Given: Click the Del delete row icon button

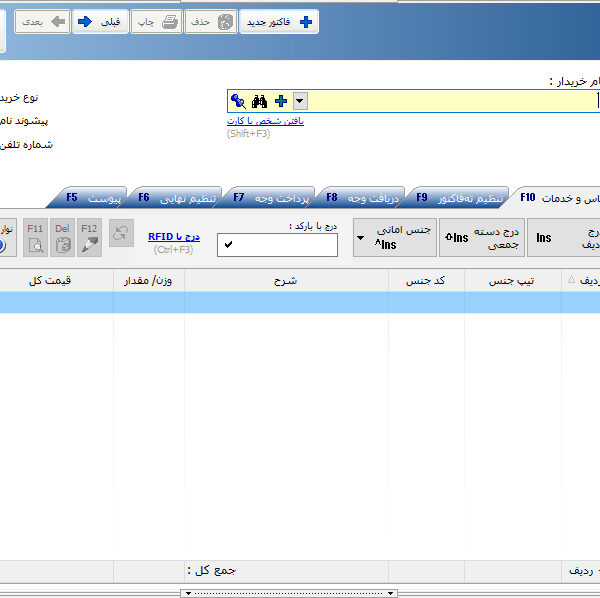Looking at the screenshot, I should tap(62, 237).
